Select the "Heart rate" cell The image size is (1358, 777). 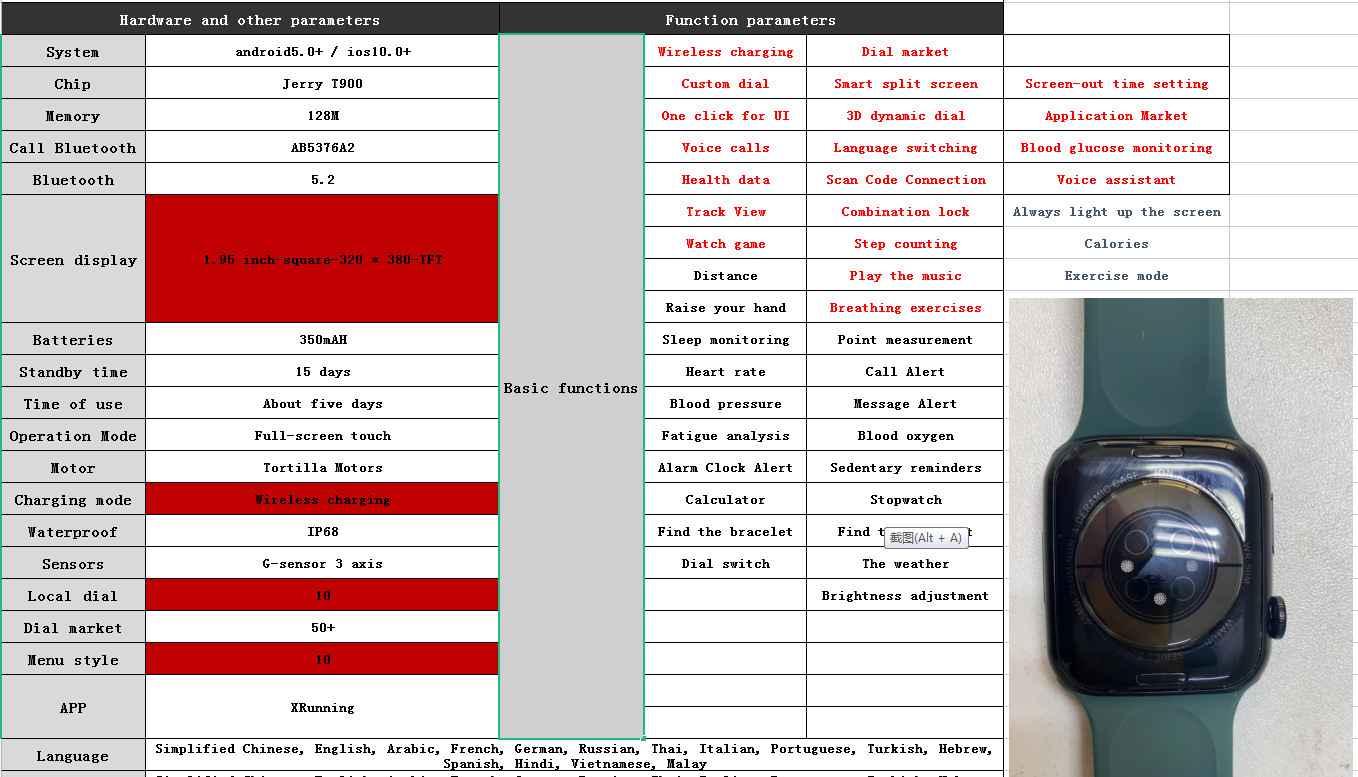725,372
